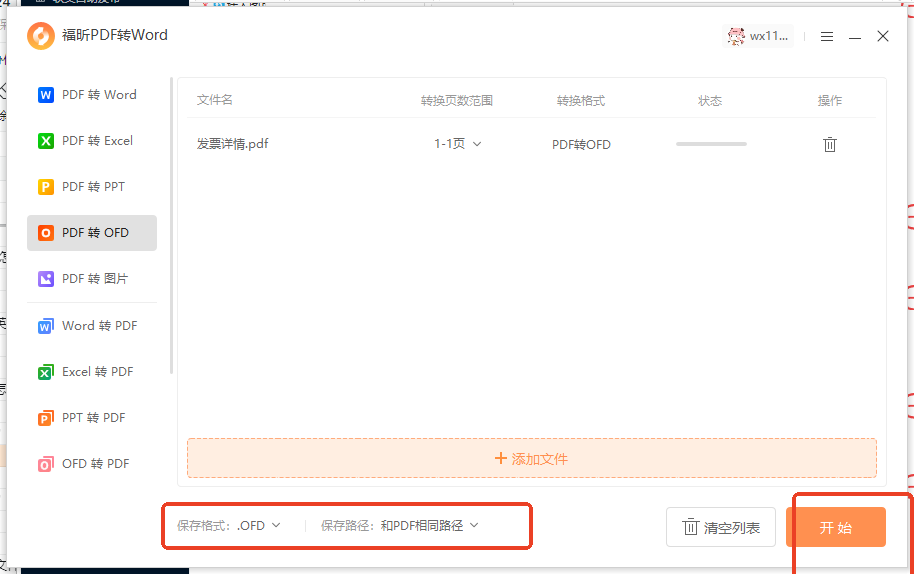Click the wx11... account name

(768, 36)
